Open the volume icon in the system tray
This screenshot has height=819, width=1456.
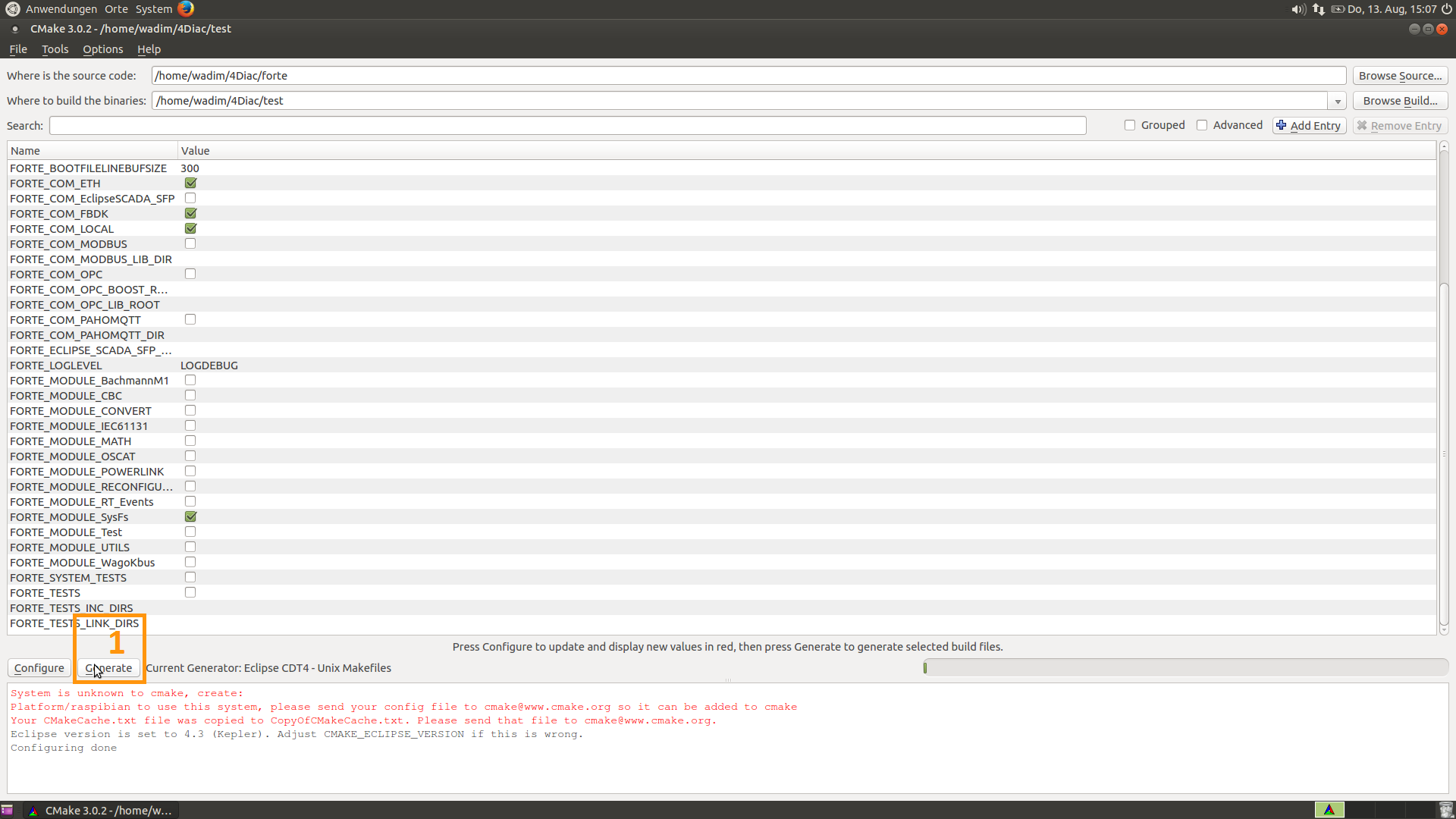coord(1297,9)
